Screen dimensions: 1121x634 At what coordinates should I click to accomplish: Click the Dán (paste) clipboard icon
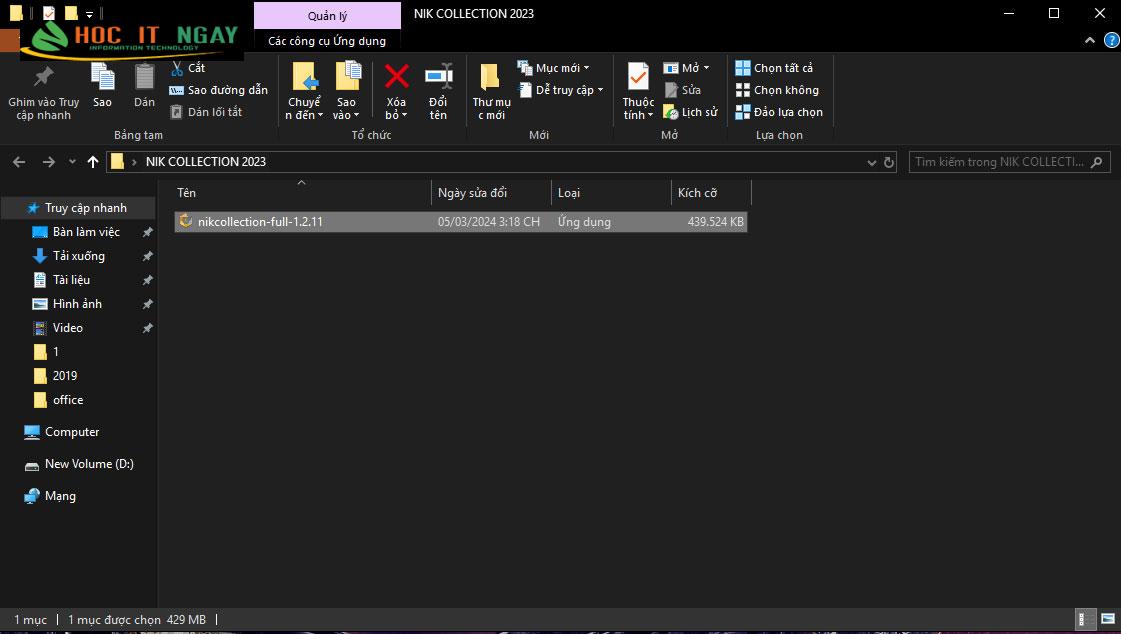(x=144, y=85)
